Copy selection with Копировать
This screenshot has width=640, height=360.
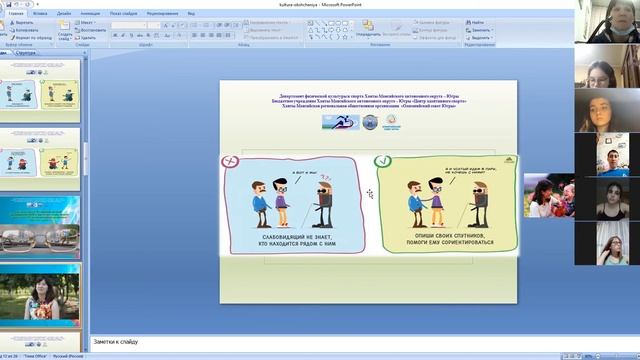click(24, 30)
